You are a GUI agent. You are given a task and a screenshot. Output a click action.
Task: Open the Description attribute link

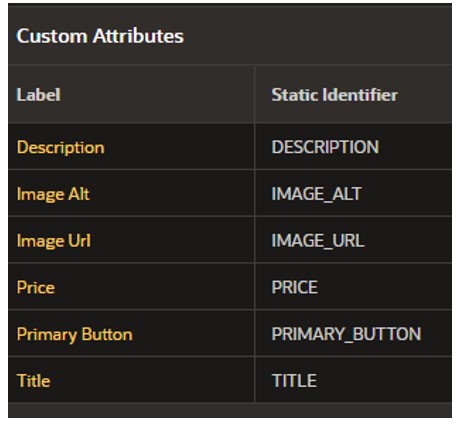point(61,147)
